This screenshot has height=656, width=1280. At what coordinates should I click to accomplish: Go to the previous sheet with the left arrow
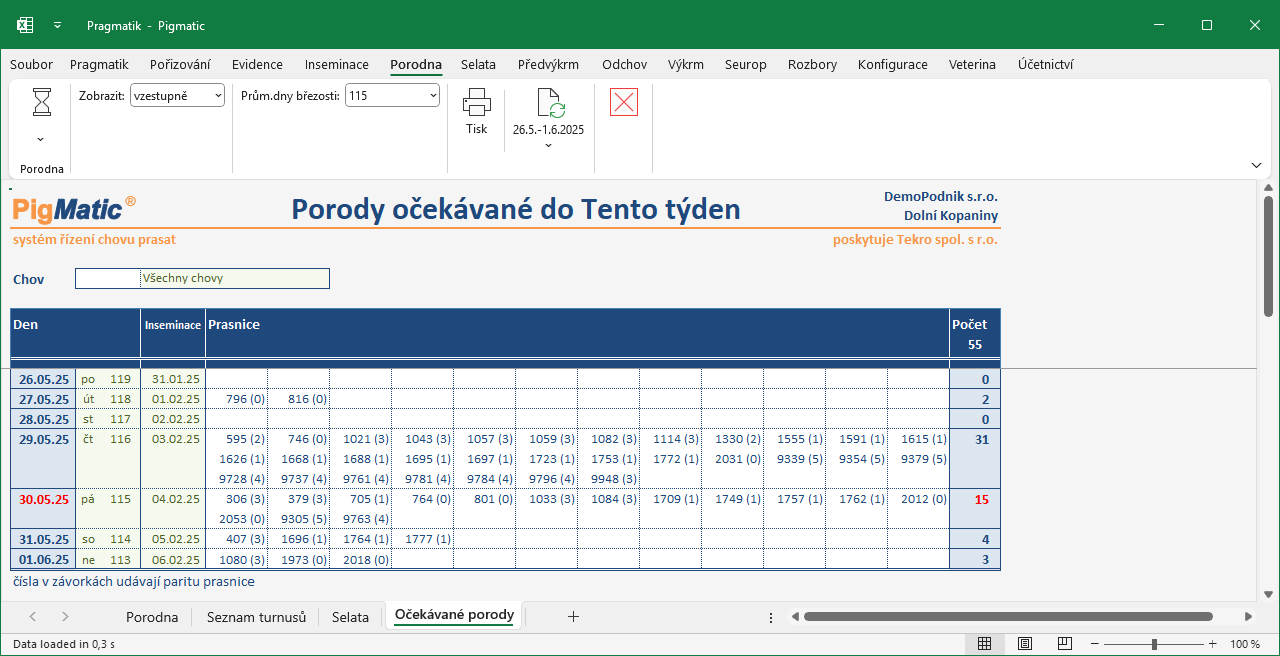coord(33,617)
